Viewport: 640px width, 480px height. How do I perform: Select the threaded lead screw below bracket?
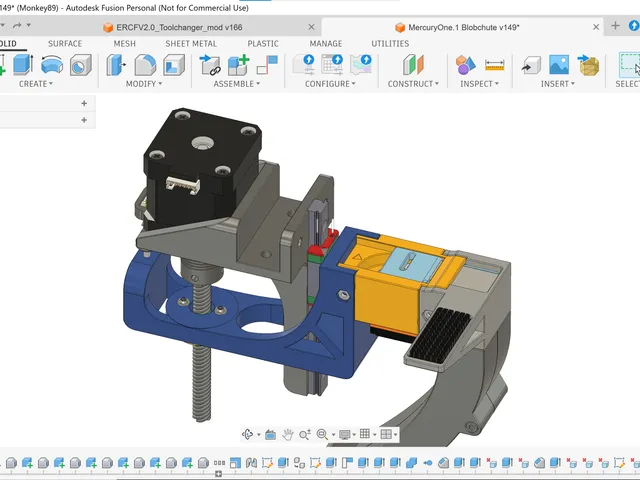[x=201, y=383]
